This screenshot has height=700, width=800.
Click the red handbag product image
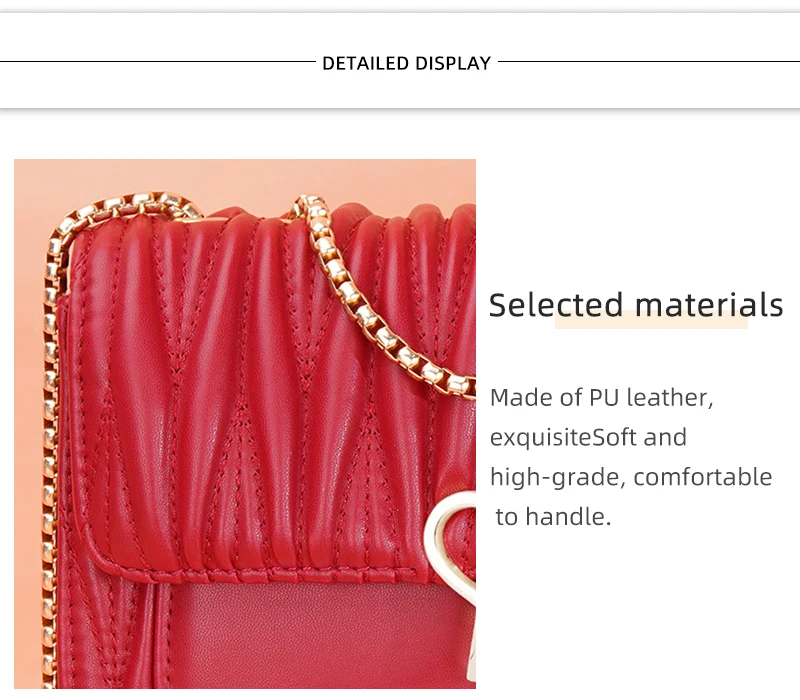[x=245, y=424]
